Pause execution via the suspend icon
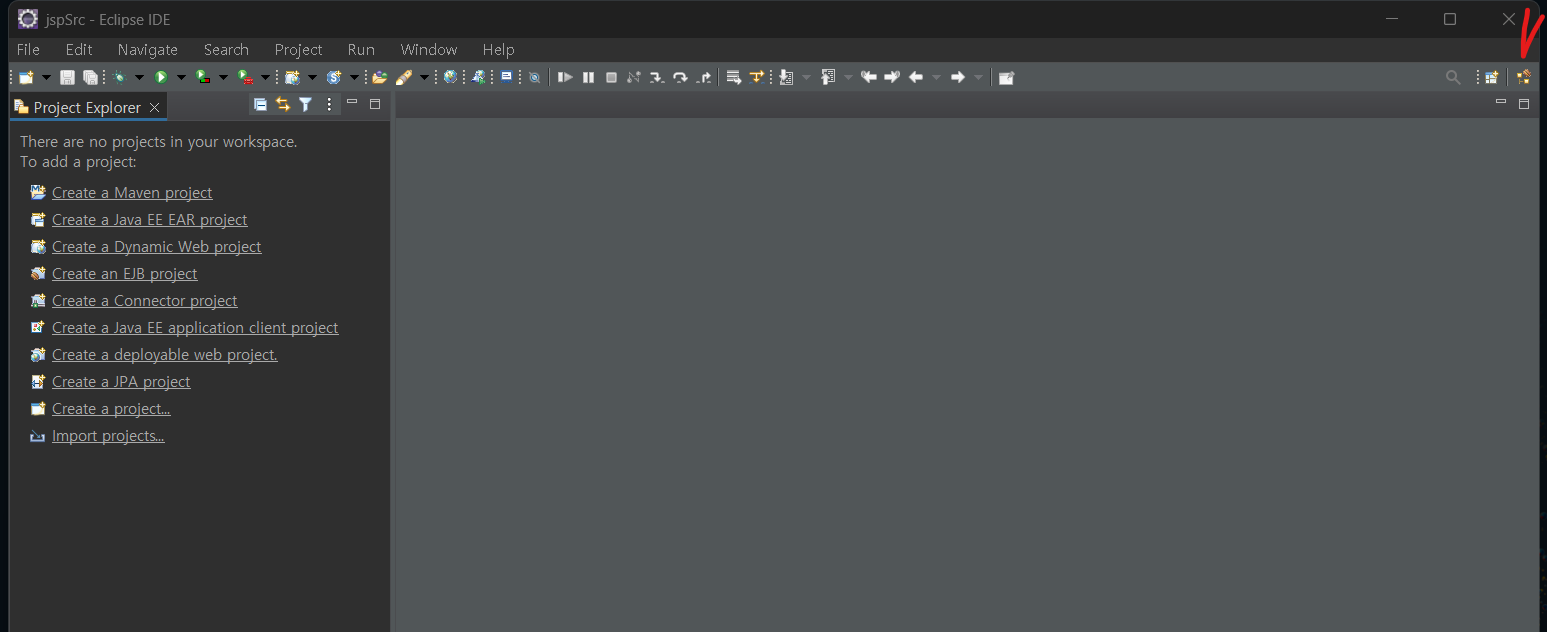This screenshot has height=632, width=1547. [588, 77]
